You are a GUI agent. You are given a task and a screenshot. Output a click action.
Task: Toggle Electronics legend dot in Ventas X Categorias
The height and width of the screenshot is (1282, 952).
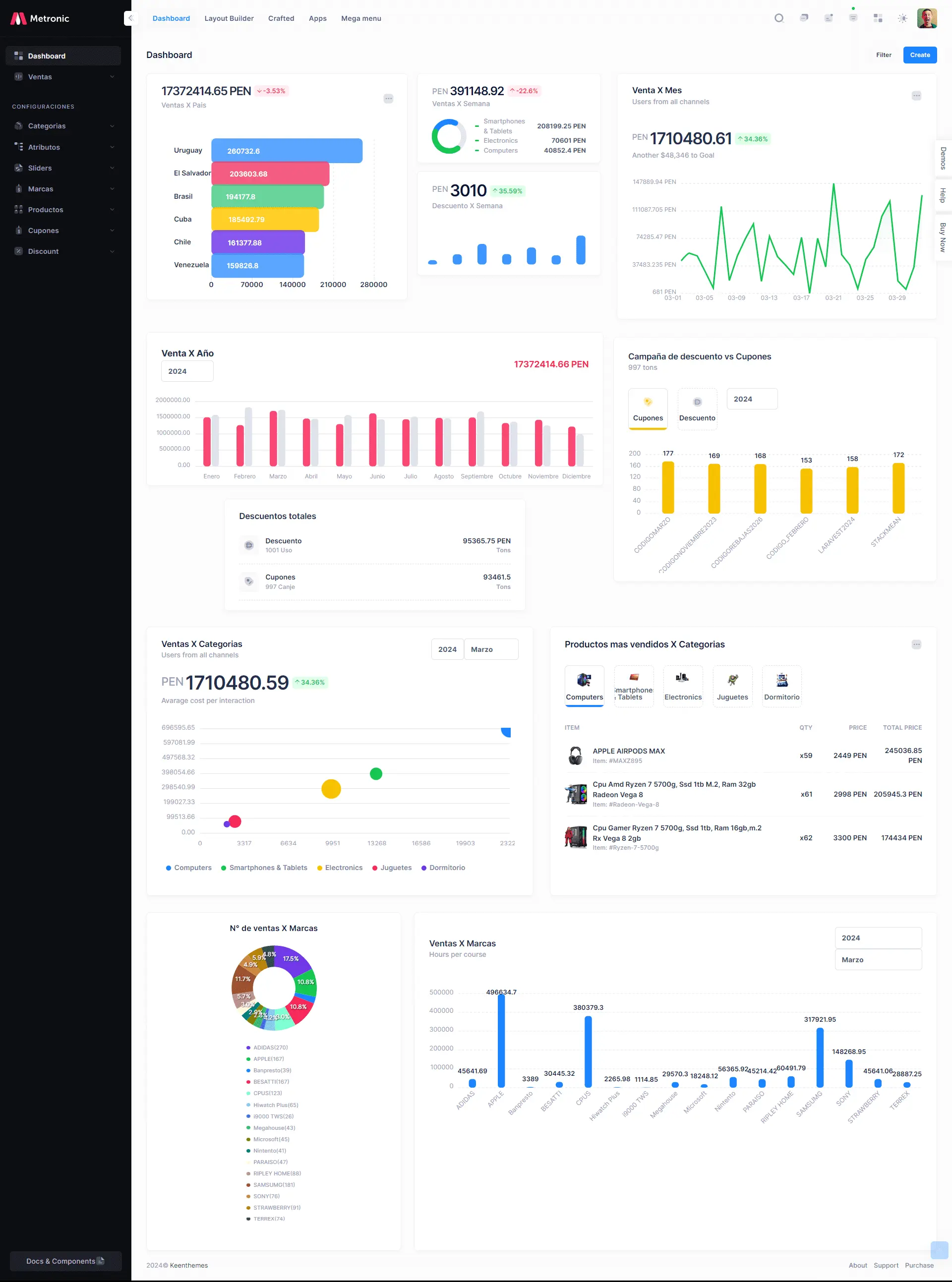coord(320,868)
